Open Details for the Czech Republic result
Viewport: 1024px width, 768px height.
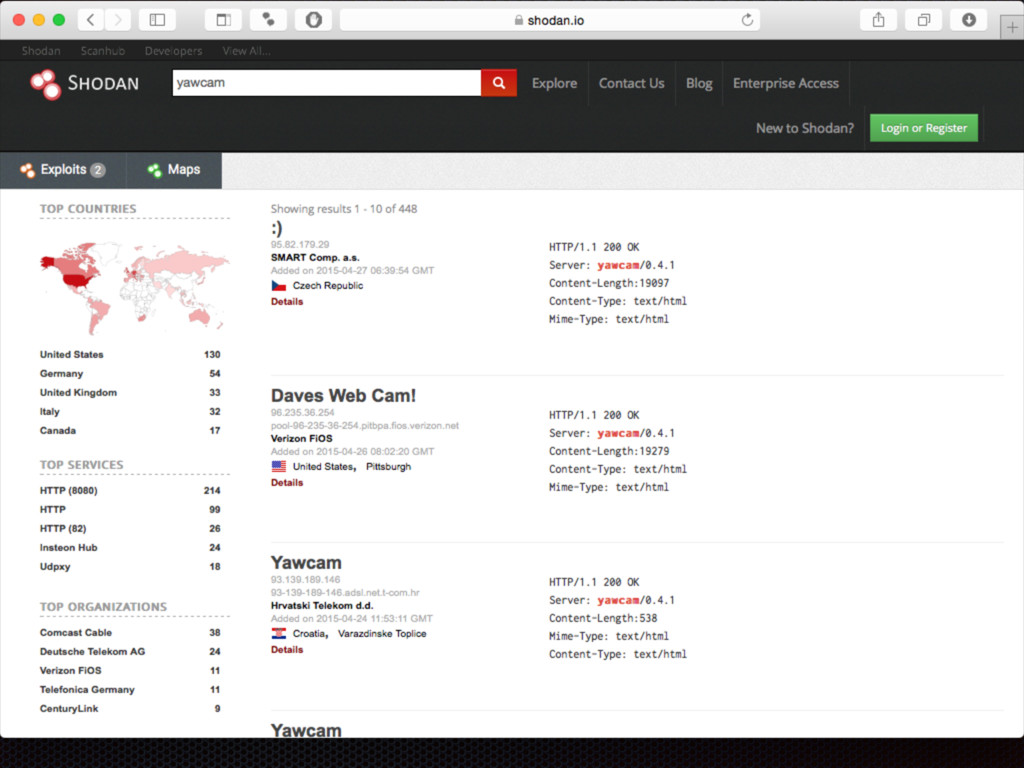(x=287, y=302)
